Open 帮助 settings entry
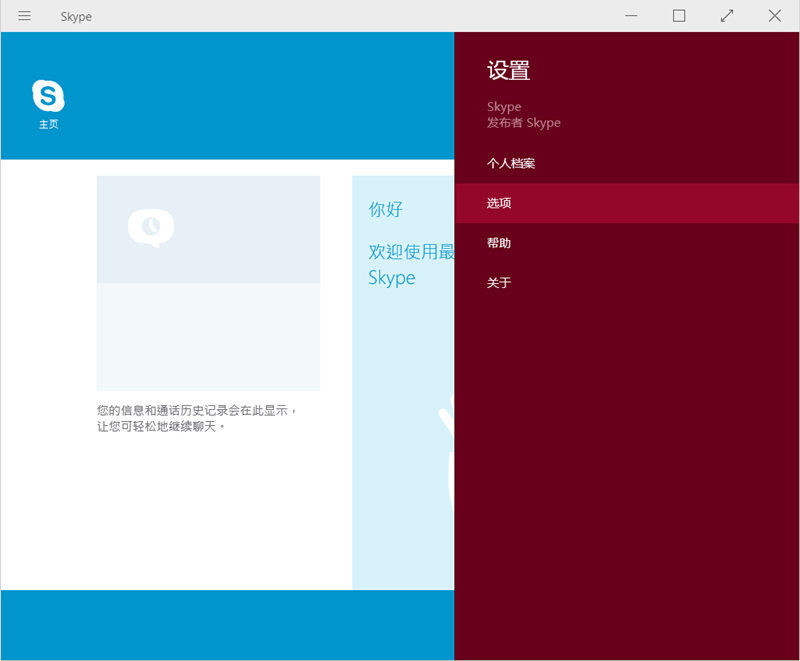The height and width of the screenshot is (661, 800). (627, 243)
